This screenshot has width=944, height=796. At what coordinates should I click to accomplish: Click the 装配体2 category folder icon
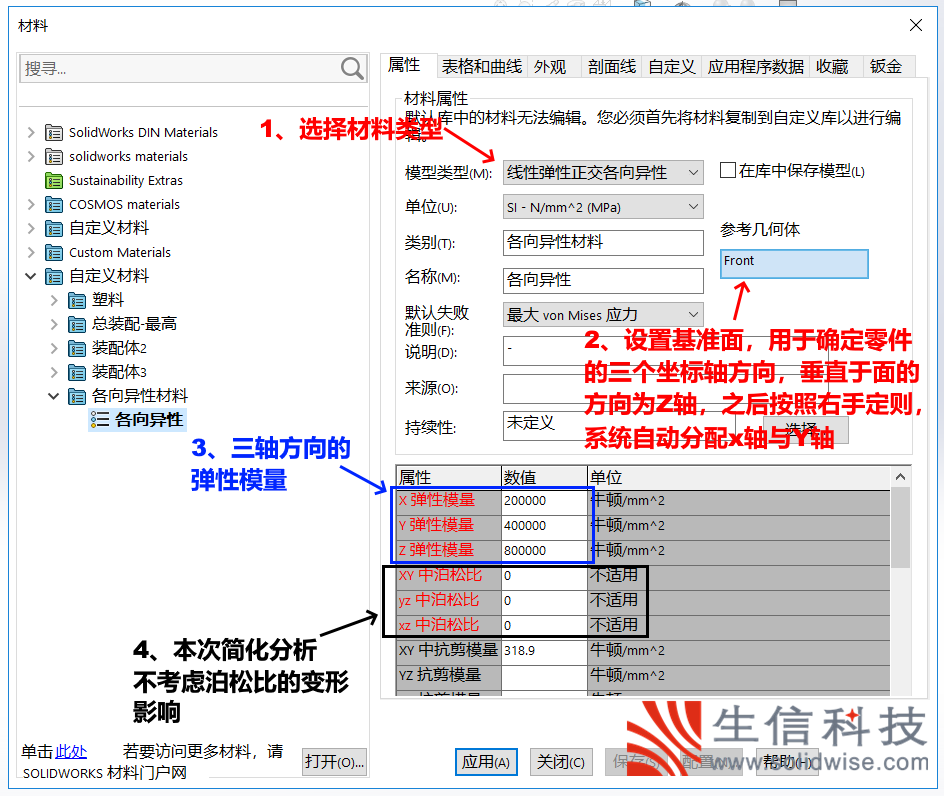[x=77, y=349]
